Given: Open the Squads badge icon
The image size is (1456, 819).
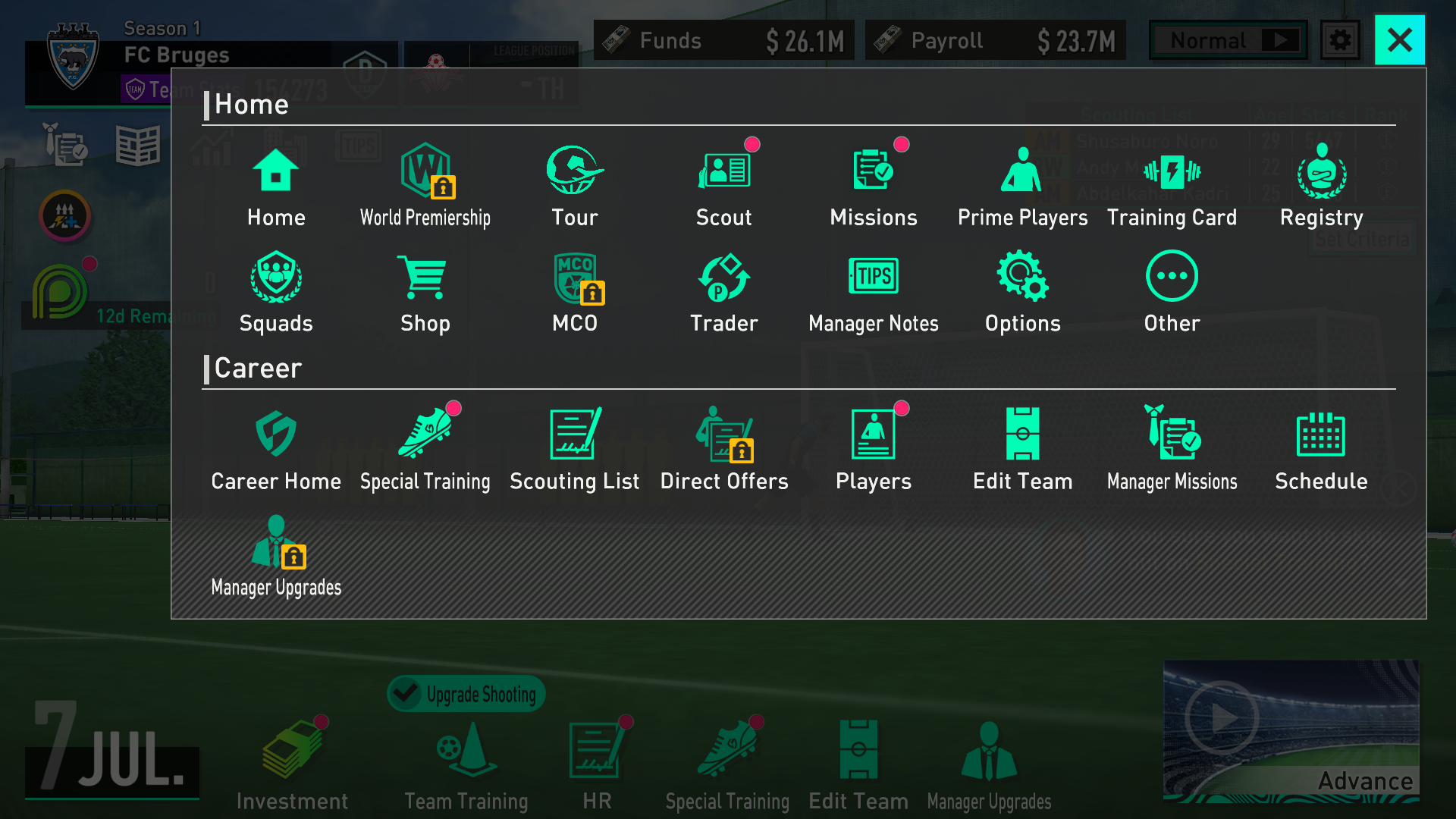Looking at the screenshot, I should pos(276,277).
